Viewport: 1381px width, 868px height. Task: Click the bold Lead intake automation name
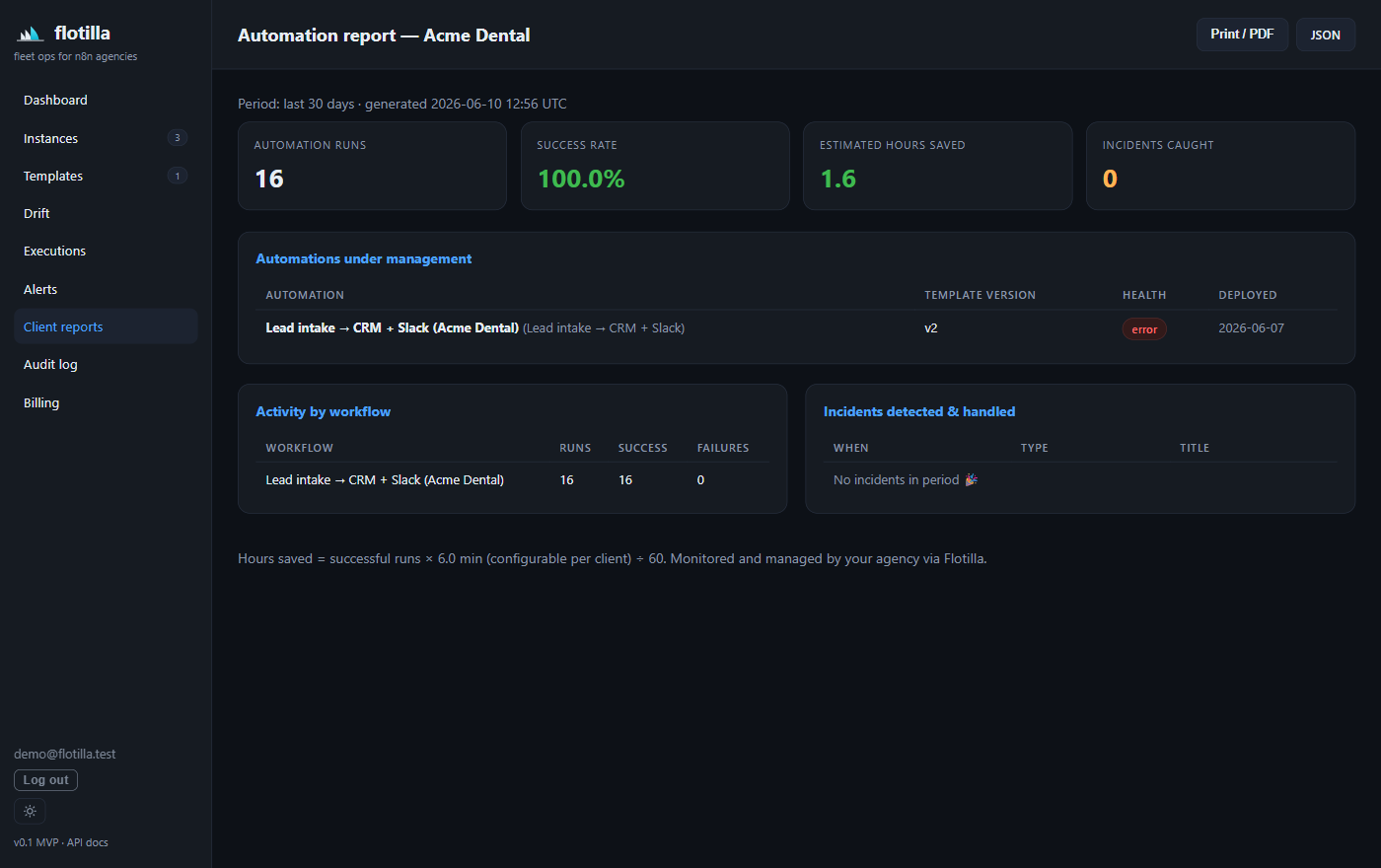392,327
